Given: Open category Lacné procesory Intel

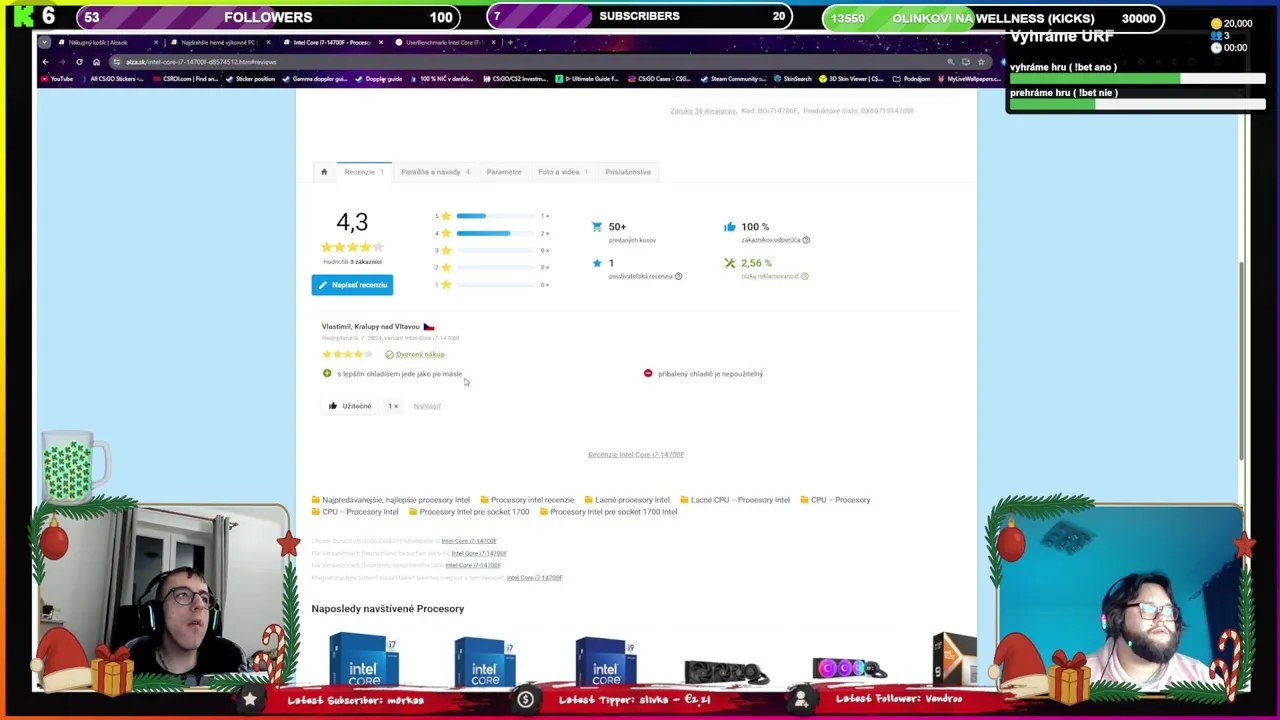Looking at the screenshot, I should (632, 500).
